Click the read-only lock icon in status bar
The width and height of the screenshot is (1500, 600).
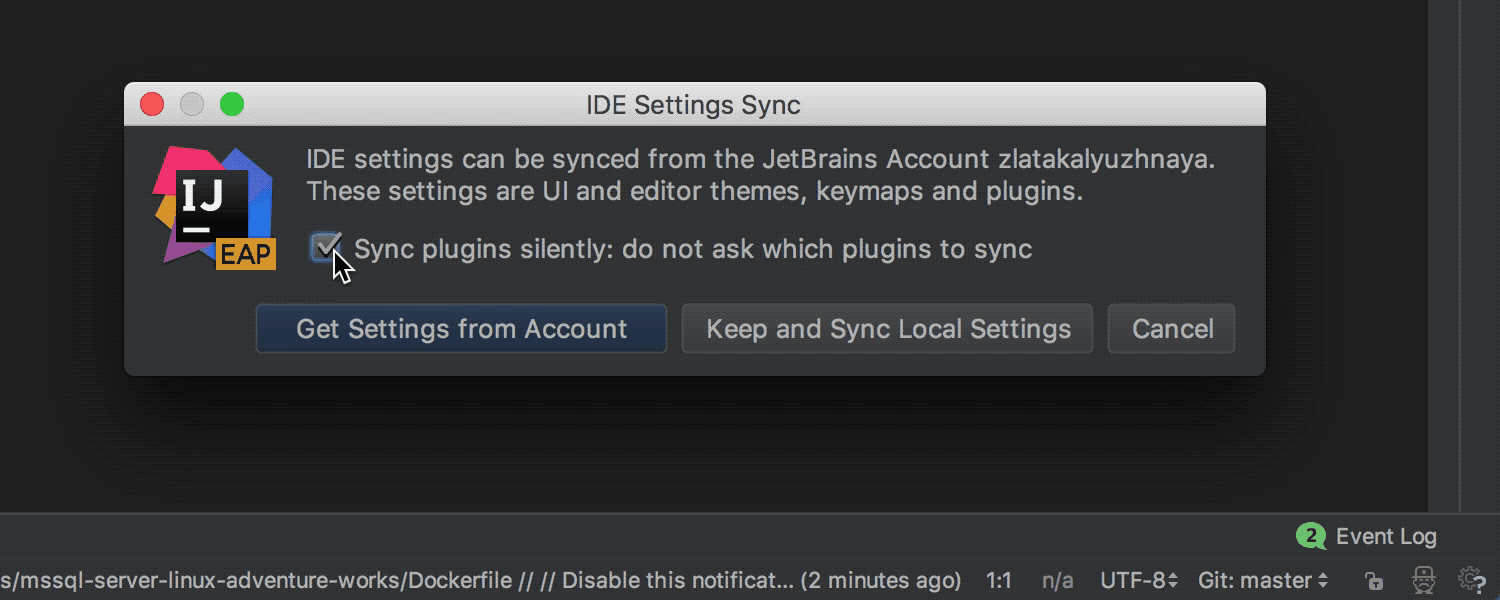(x=1374, y=580)
